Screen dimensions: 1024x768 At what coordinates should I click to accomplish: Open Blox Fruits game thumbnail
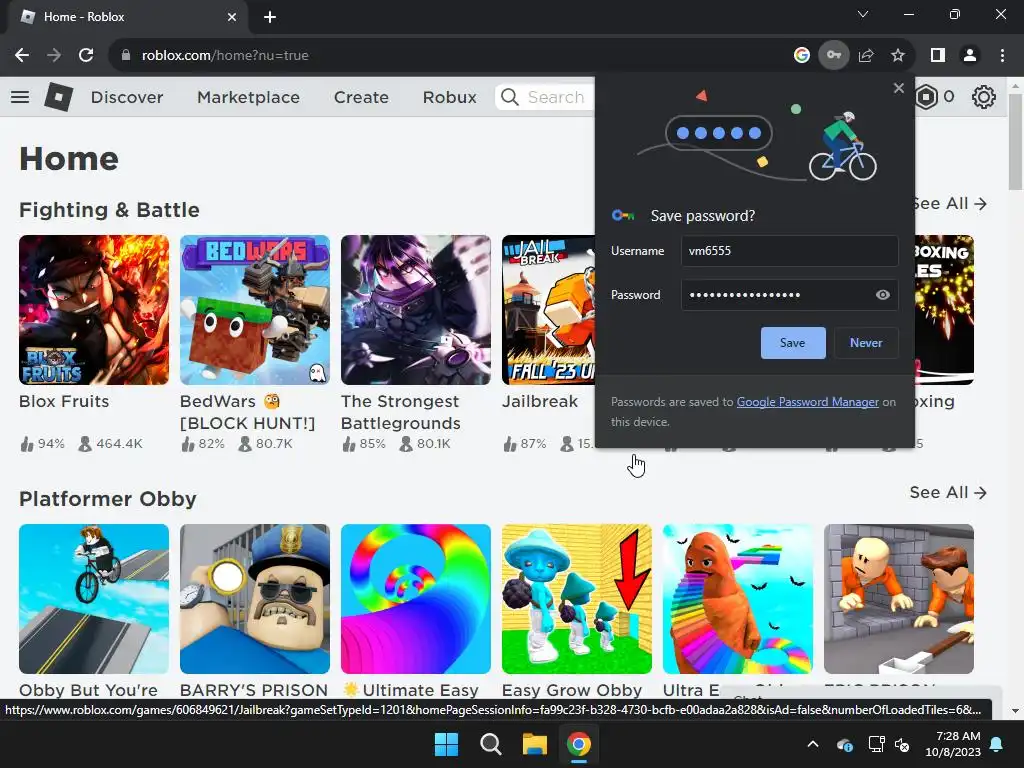click(94, 310)
